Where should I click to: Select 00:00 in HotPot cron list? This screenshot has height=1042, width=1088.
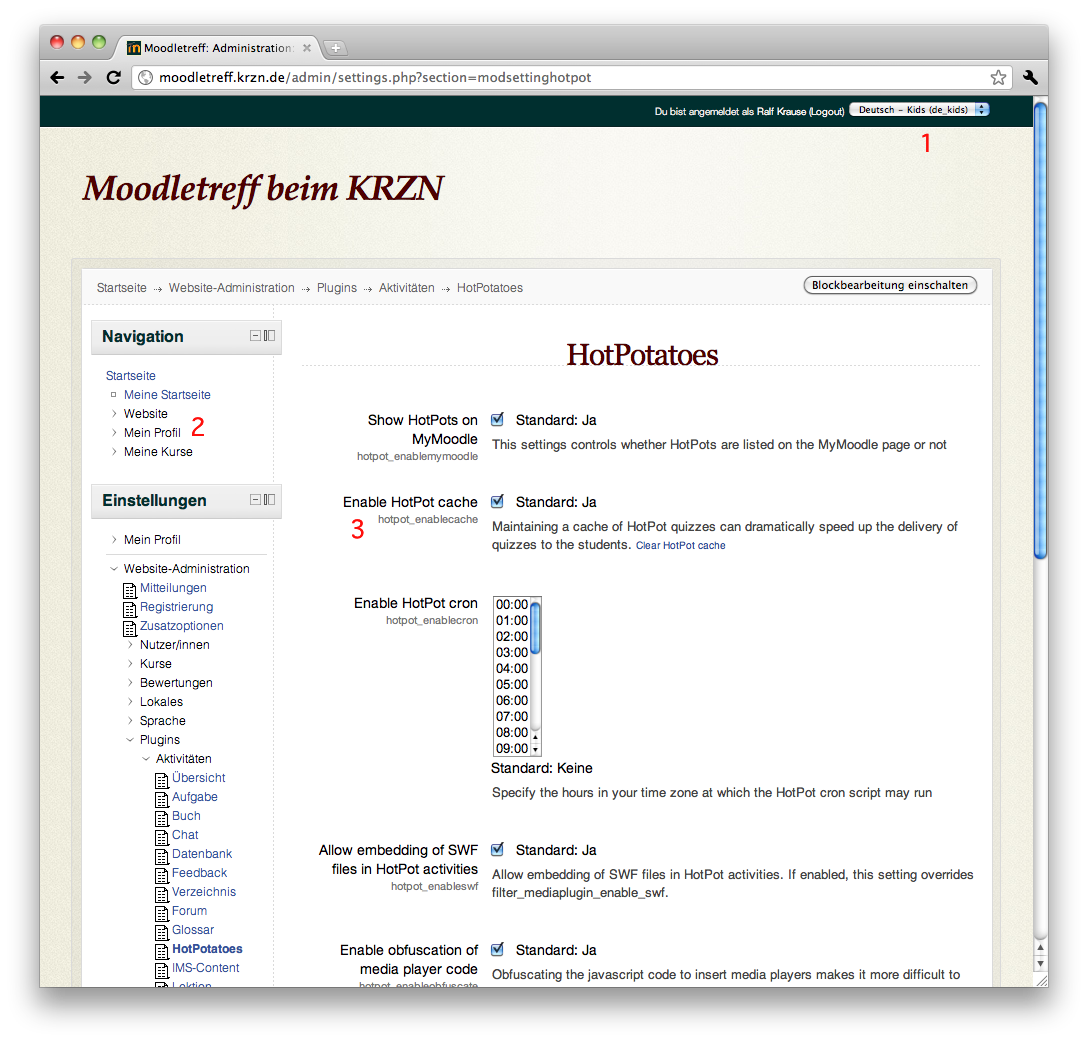[x=512, y=604]
